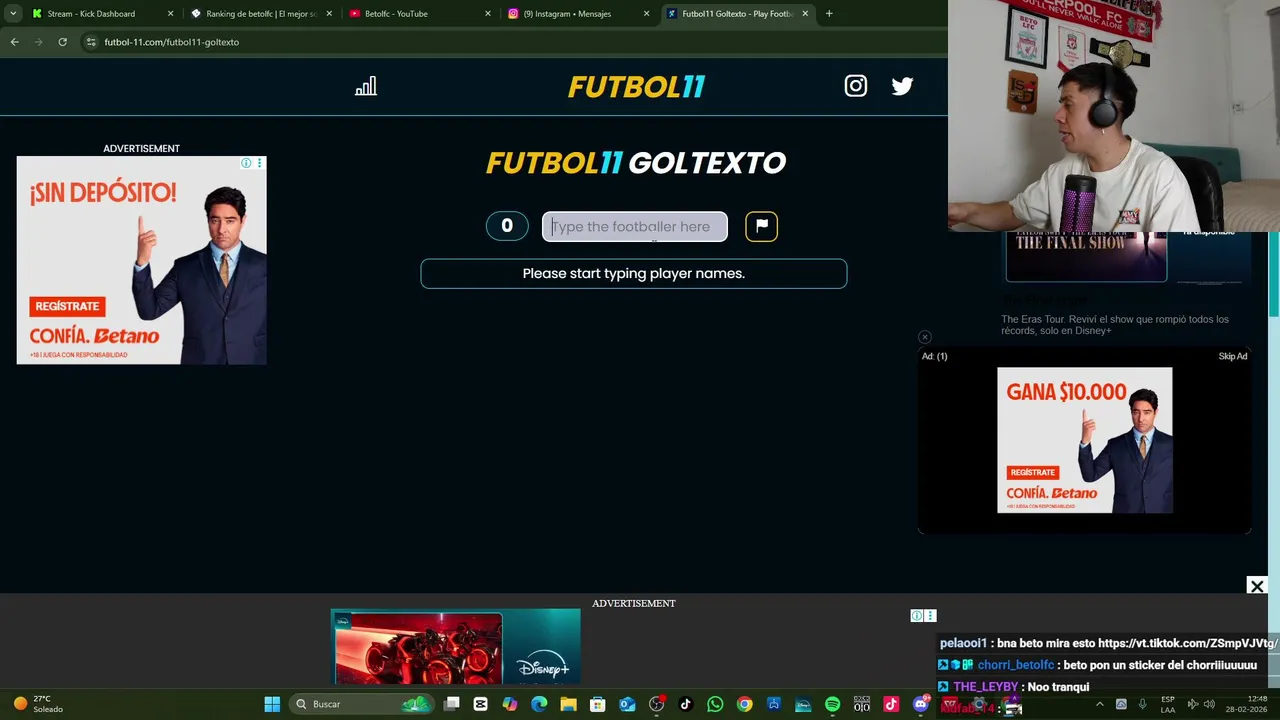Screen dimensions: 1280x720
Task: Select the Futbol11 Goltexto tab
Action: 737,14
